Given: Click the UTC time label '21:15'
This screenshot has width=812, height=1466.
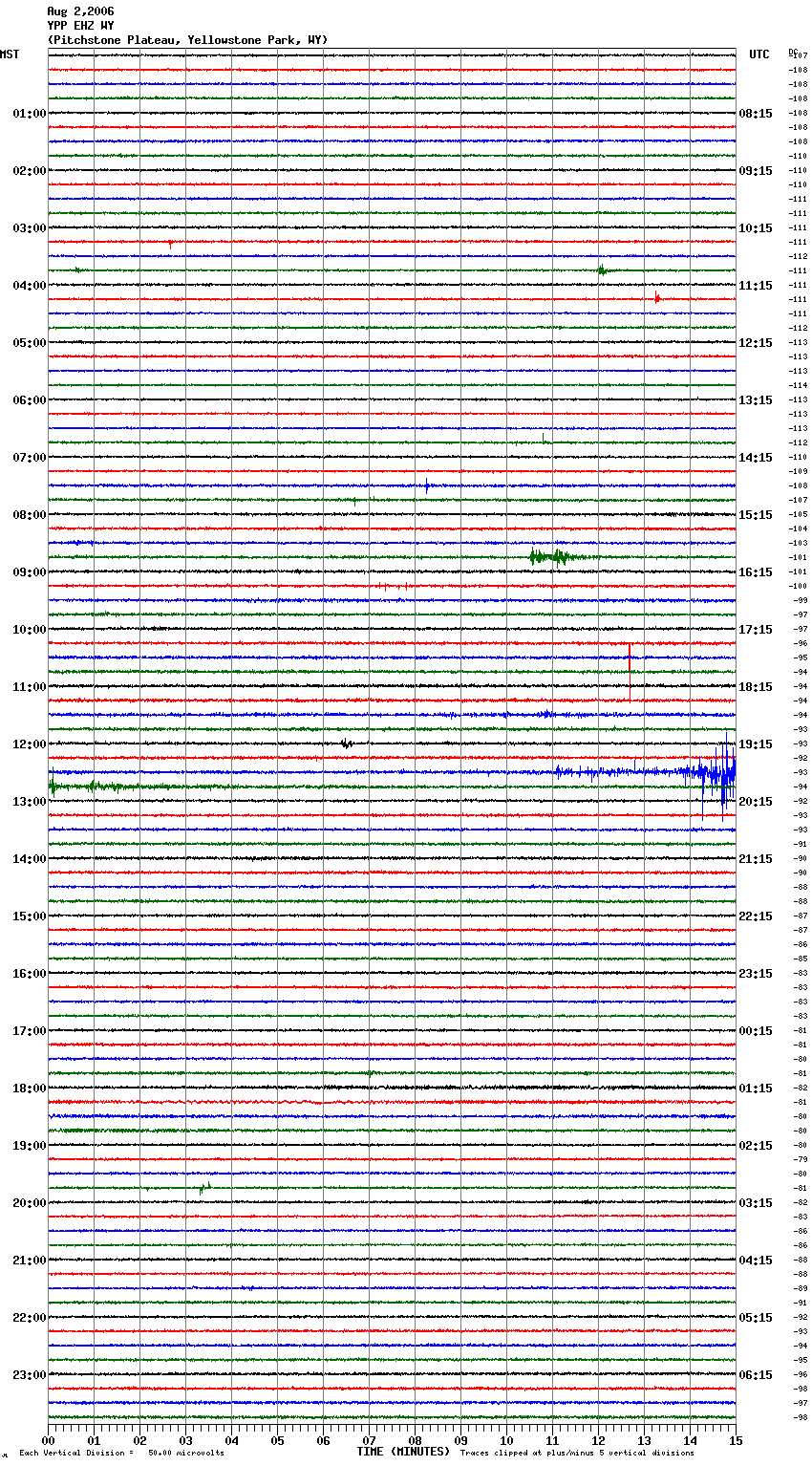Looking at the screenshot, I should (756, 859).
